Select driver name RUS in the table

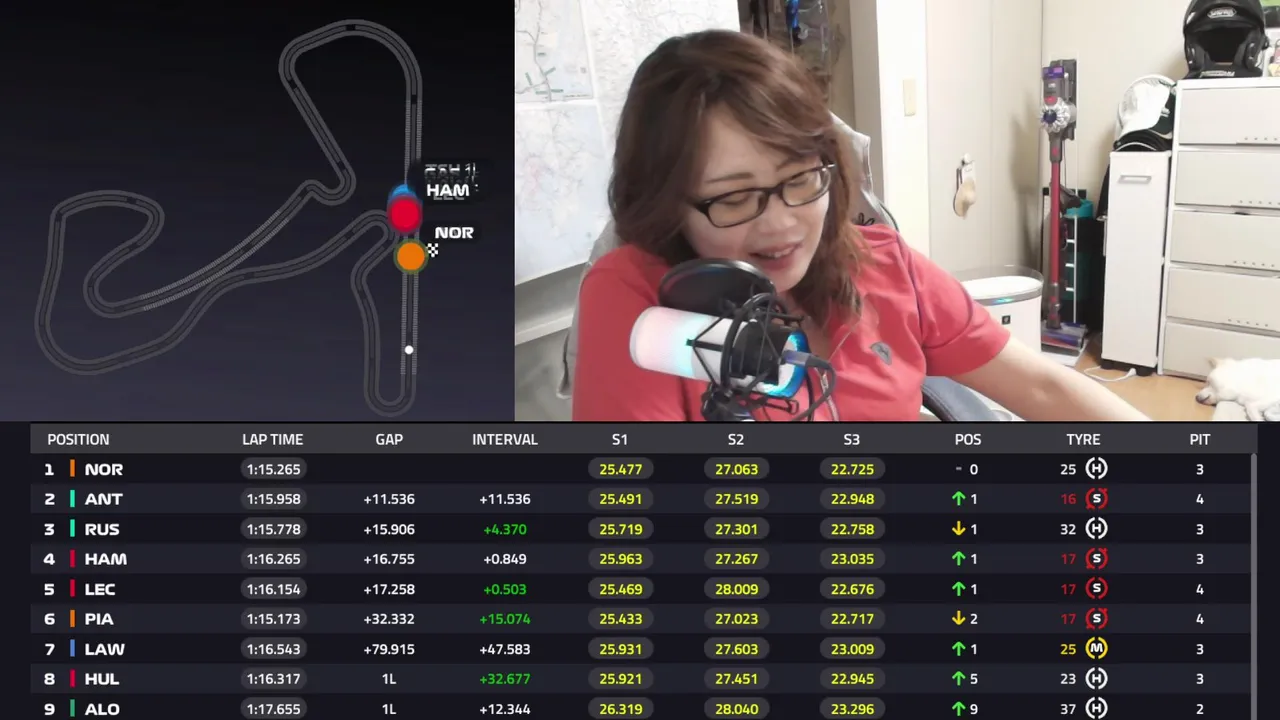coord(102,529)
